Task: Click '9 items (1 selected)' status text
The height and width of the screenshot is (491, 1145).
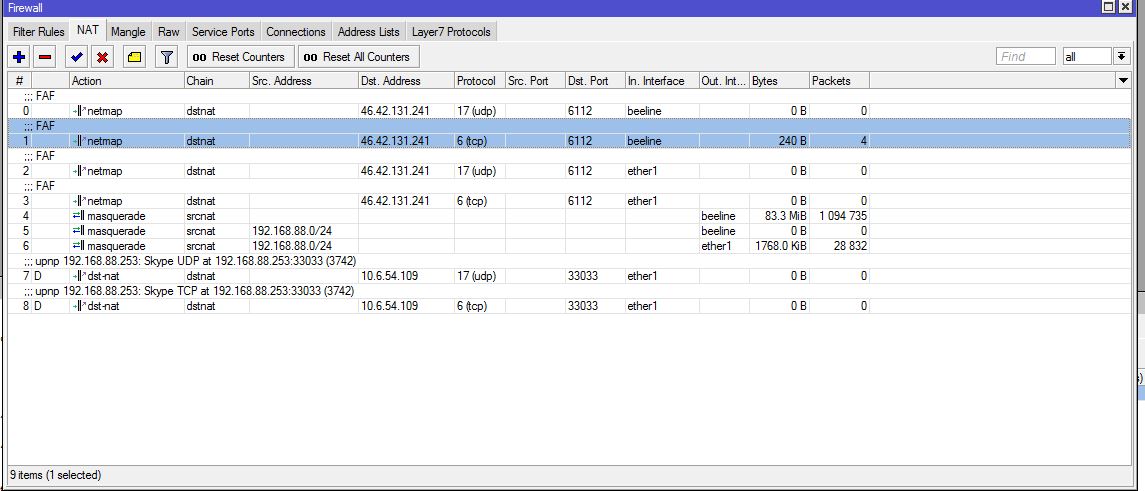Action: click(x=55, y=475)
